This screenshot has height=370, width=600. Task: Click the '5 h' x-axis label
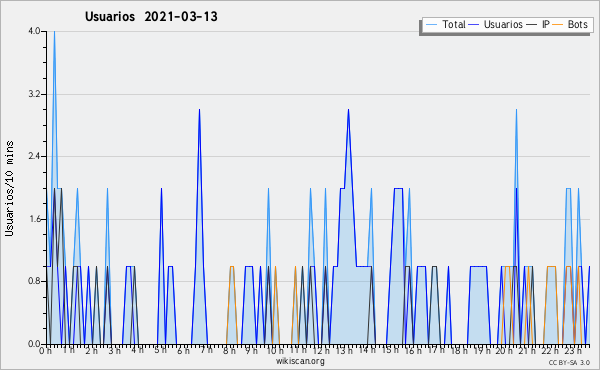coord(160,350)
